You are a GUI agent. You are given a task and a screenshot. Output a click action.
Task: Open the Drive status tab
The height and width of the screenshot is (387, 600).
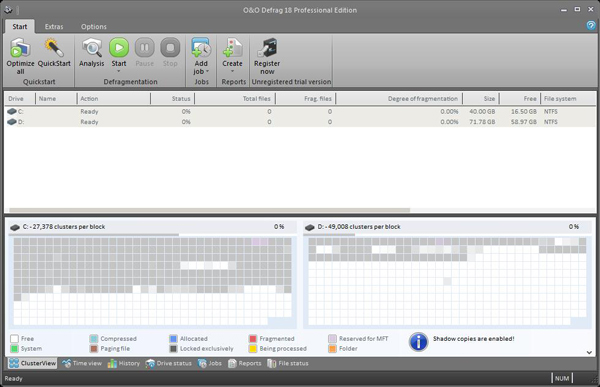(168, 363)
